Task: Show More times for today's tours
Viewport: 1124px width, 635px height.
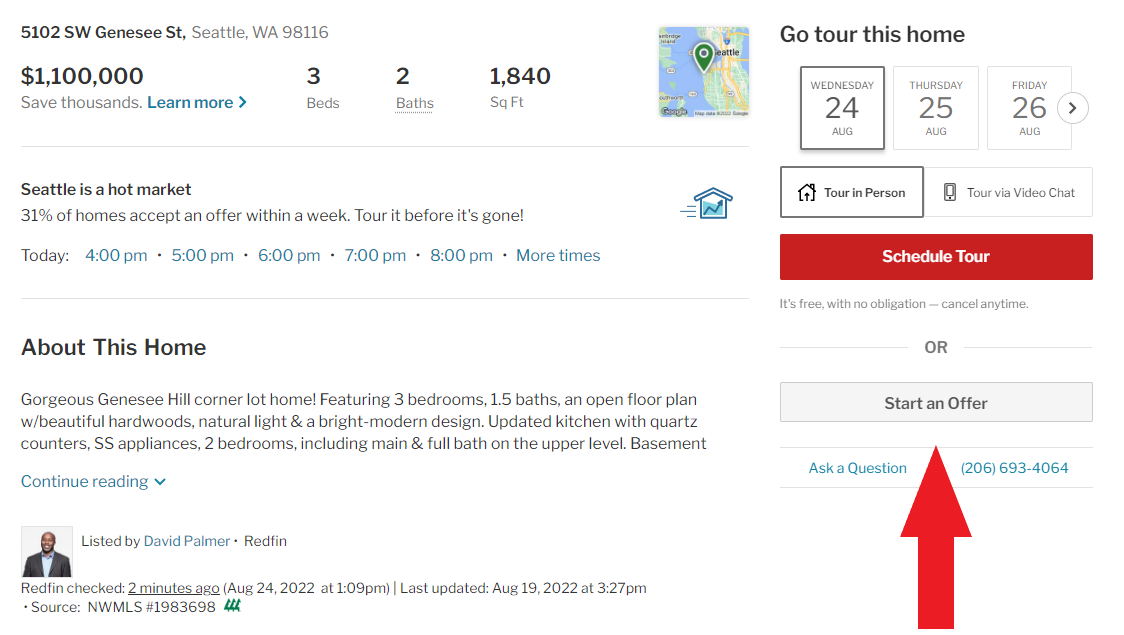Action: tap(558, 255)
